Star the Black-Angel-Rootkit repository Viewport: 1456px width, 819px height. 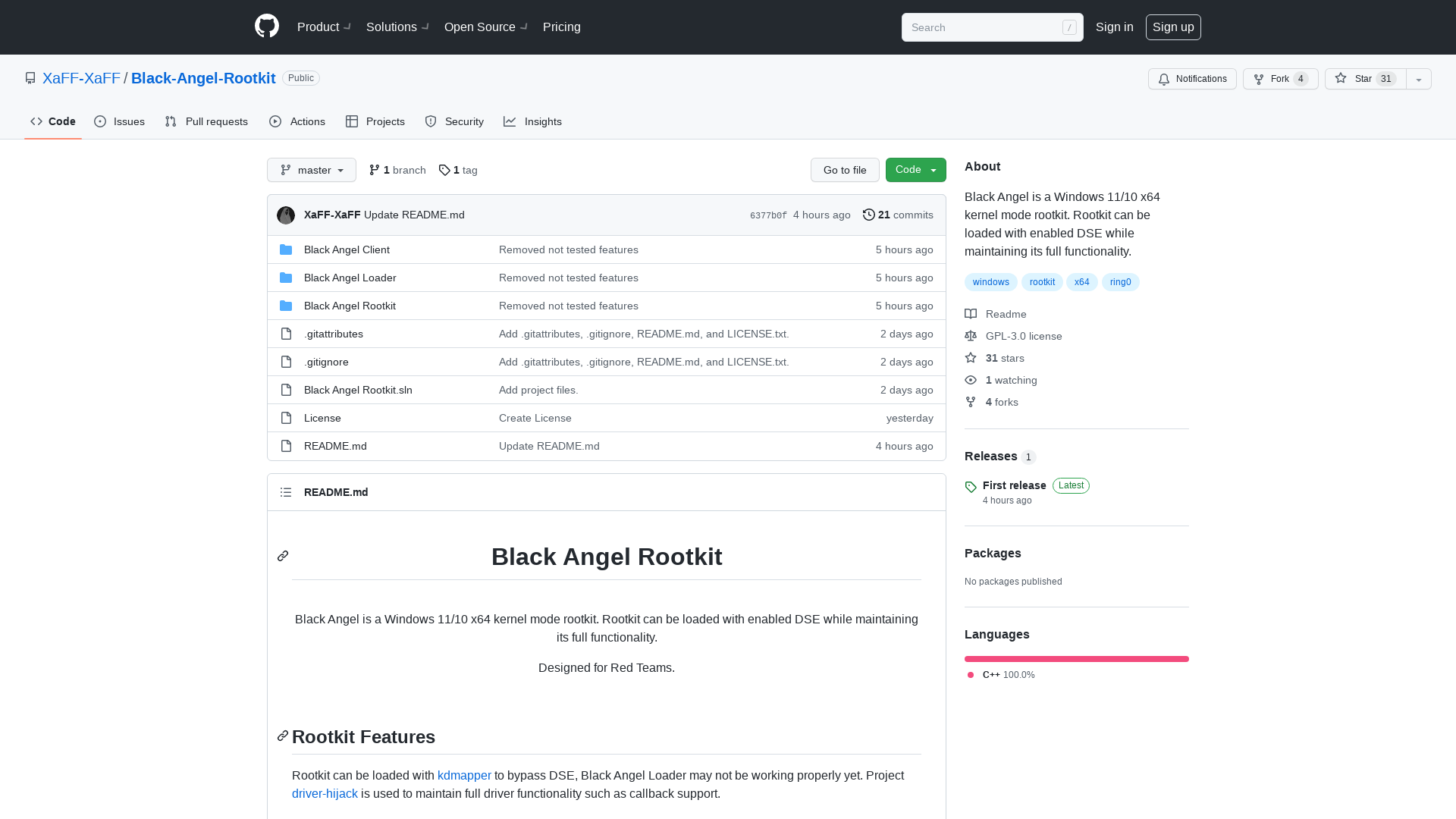[1365, 79]
